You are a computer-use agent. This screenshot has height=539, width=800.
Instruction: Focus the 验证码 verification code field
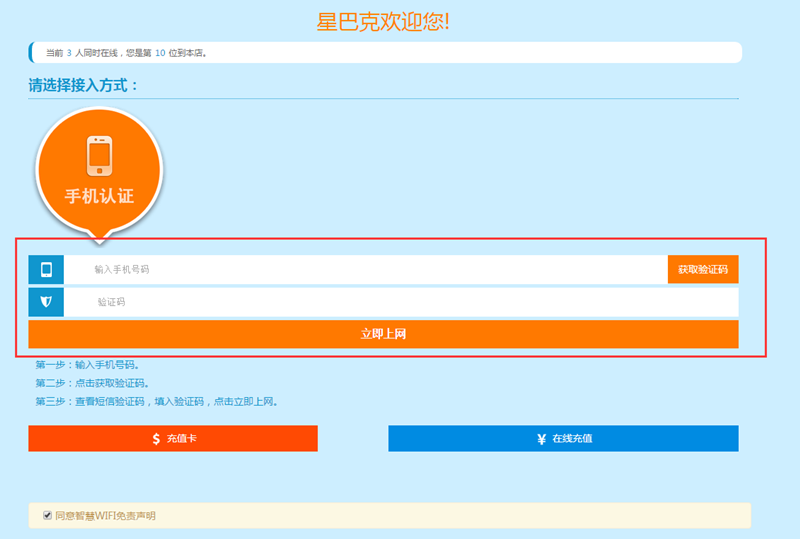coord(401,302)
